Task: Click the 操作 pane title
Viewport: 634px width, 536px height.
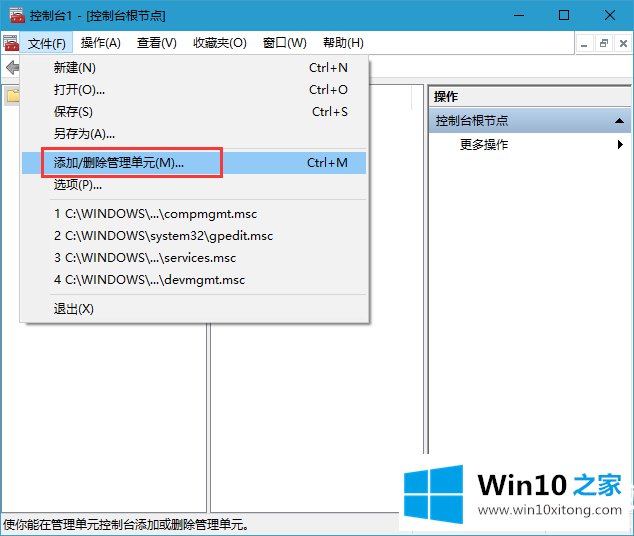Action: point(446,97)
